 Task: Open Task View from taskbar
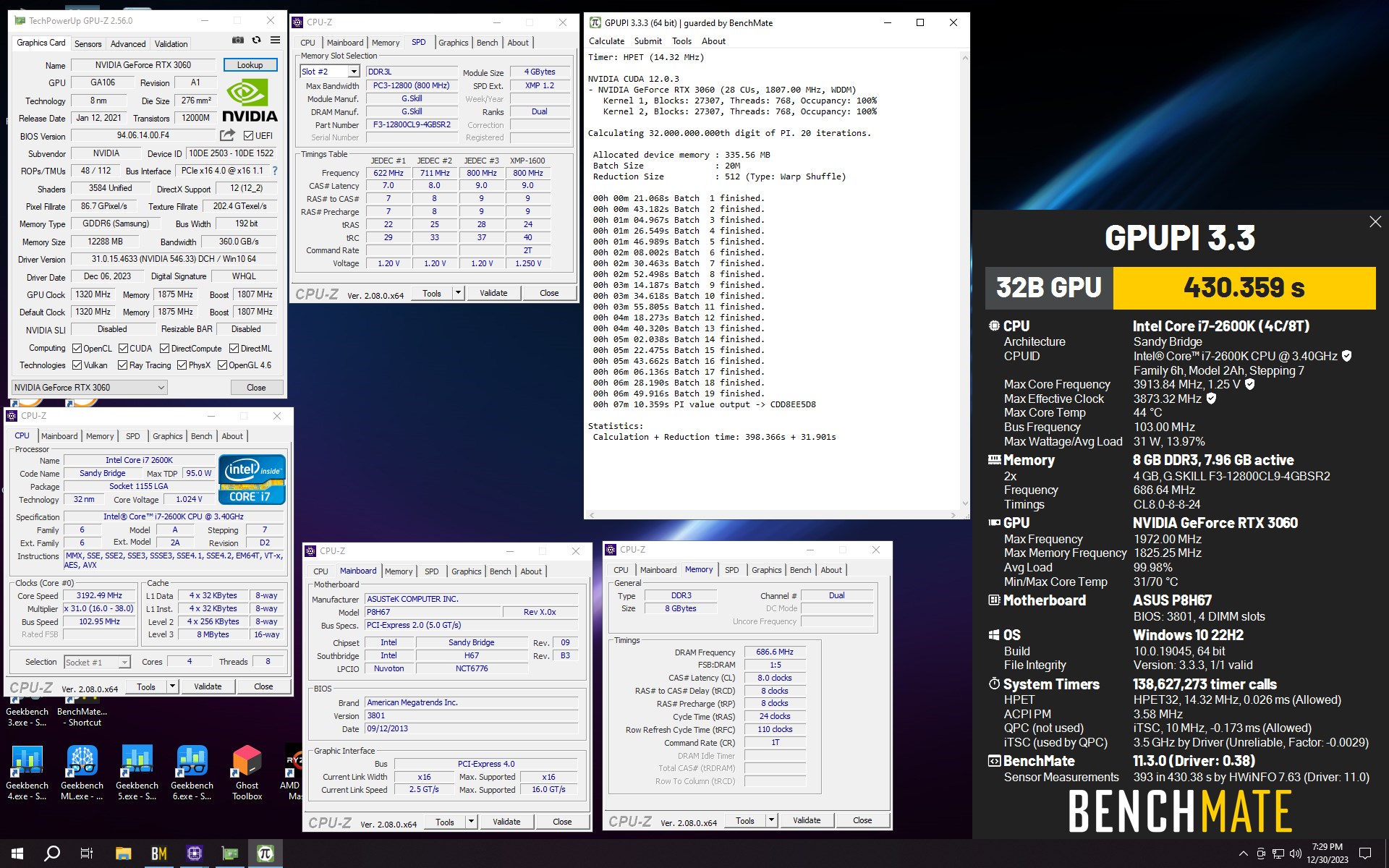[x=87, y=854]
